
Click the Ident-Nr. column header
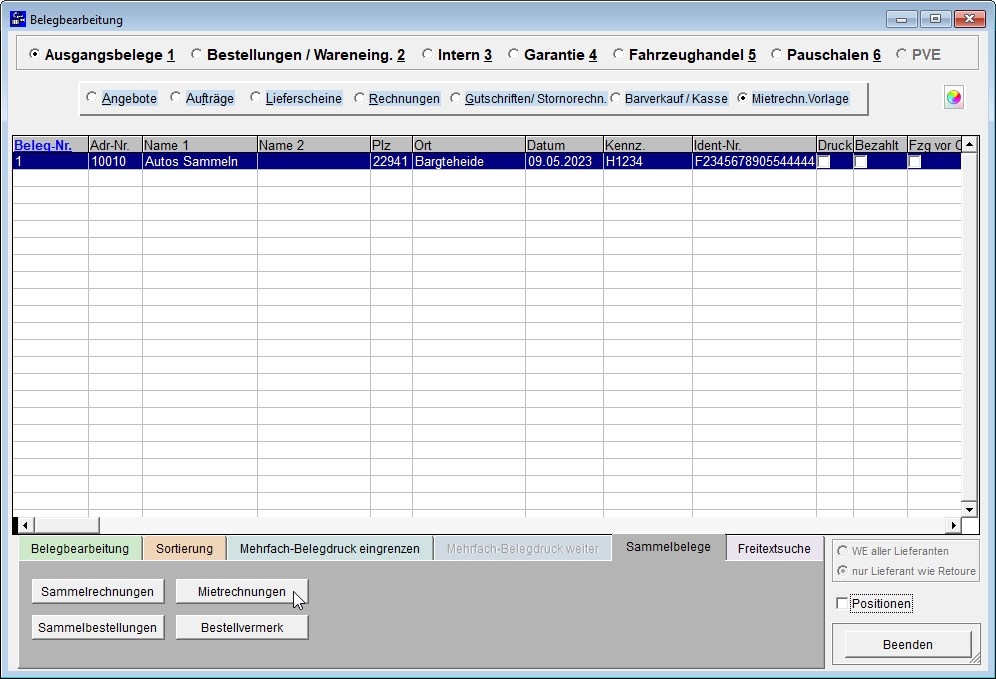click(754, 145)
